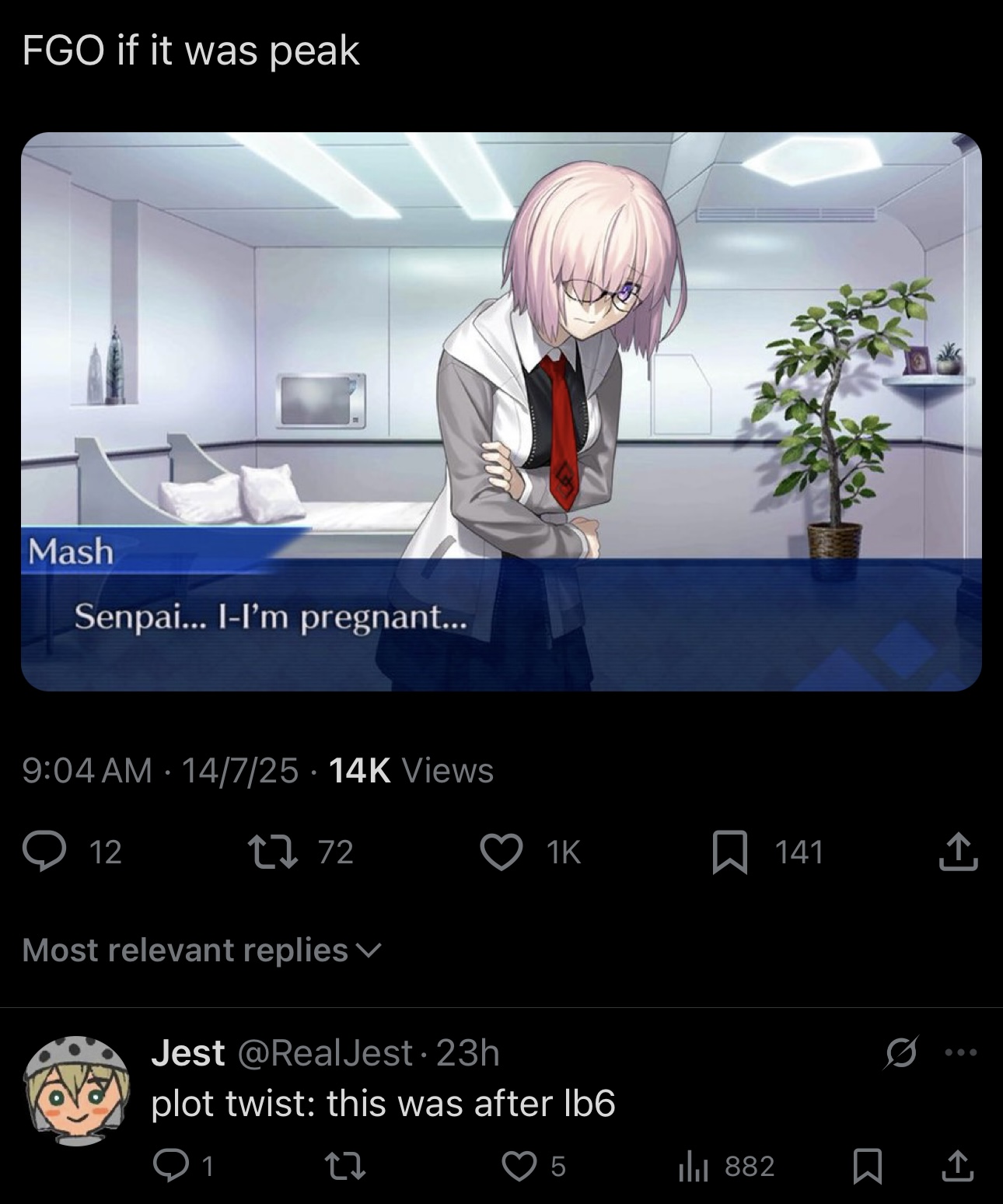1003x1204 pixels.
Task: Click the Grok circle-slash icon on Jest's reply
Action: click(902, 1053)
